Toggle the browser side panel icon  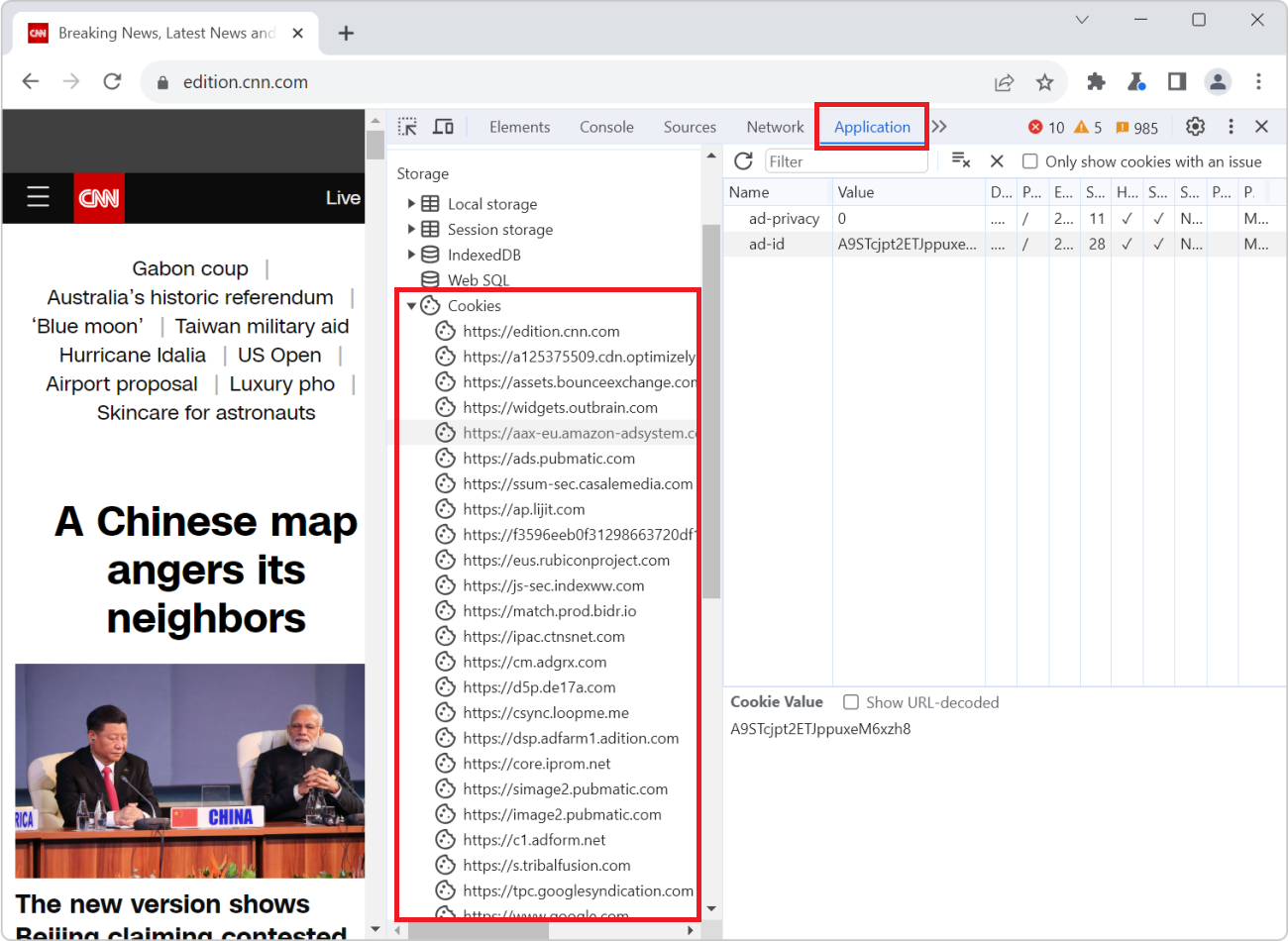click(1177, 81)
